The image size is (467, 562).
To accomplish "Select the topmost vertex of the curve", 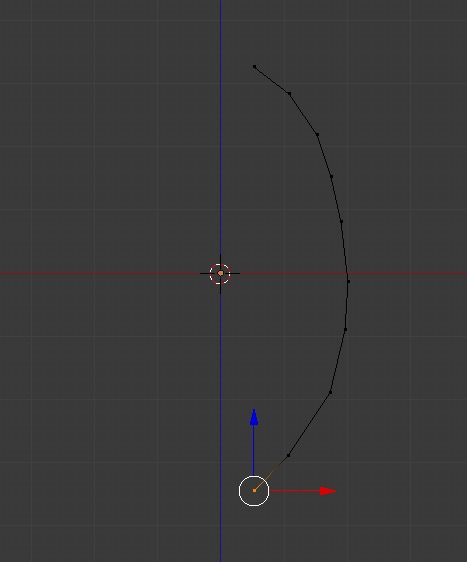I will click(x=254, y=67).
